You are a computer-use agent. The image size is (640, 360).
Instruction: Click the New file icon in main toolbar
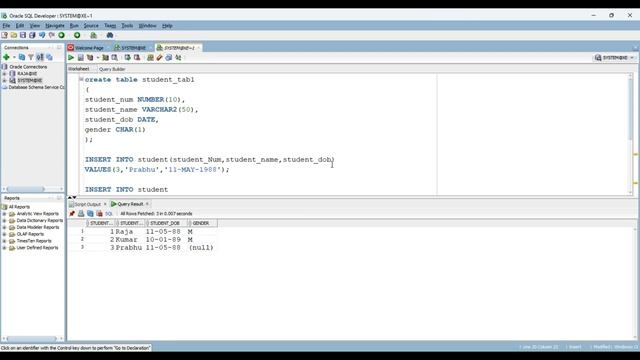(x=4, y=36)
